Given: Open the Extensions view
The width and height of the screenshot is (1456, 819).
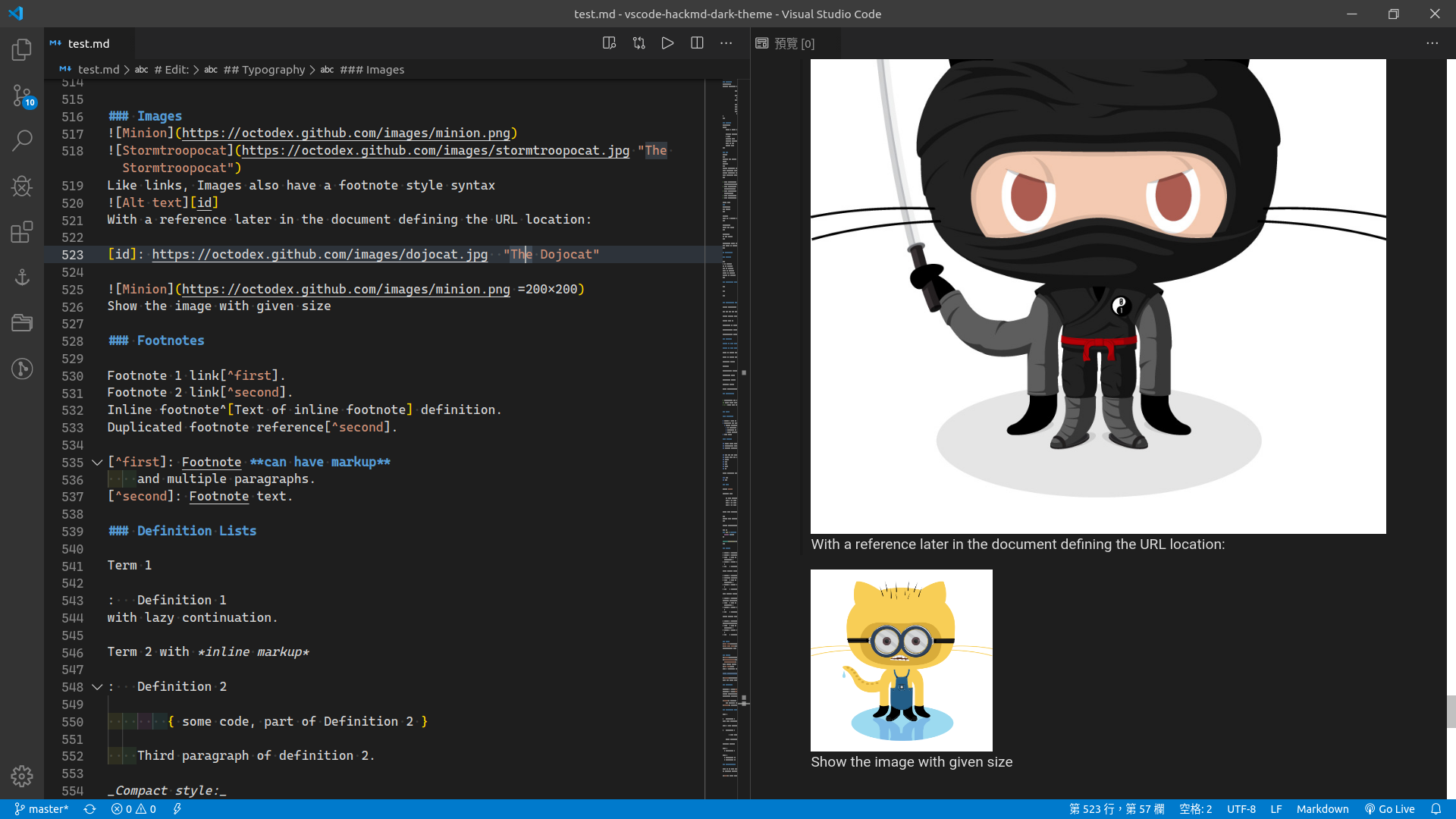Looking at the screenshot, I should [22, 231].
